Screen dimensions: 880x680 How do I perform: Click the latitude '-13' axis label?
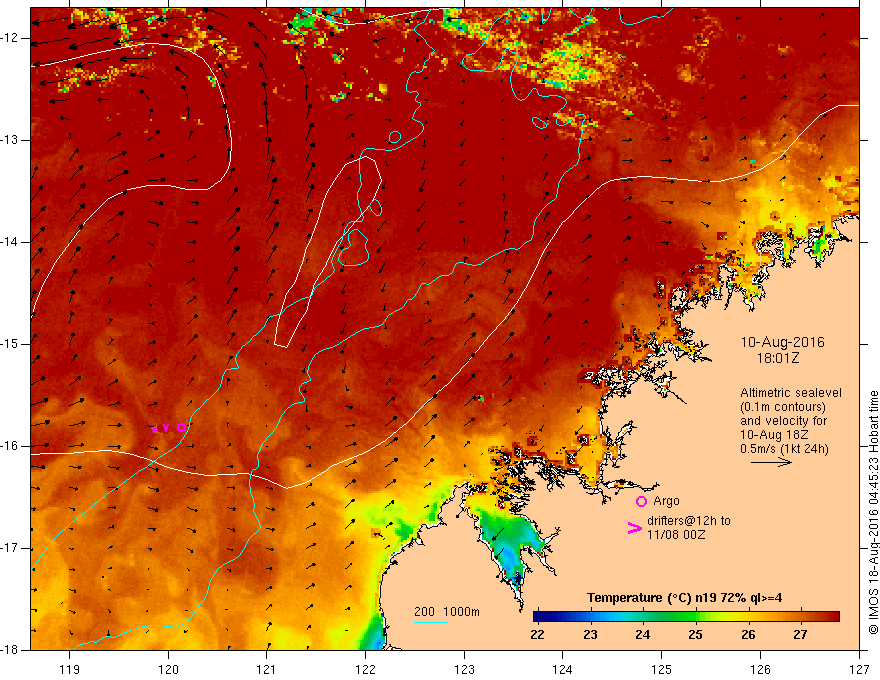click(x=10, y=140)
